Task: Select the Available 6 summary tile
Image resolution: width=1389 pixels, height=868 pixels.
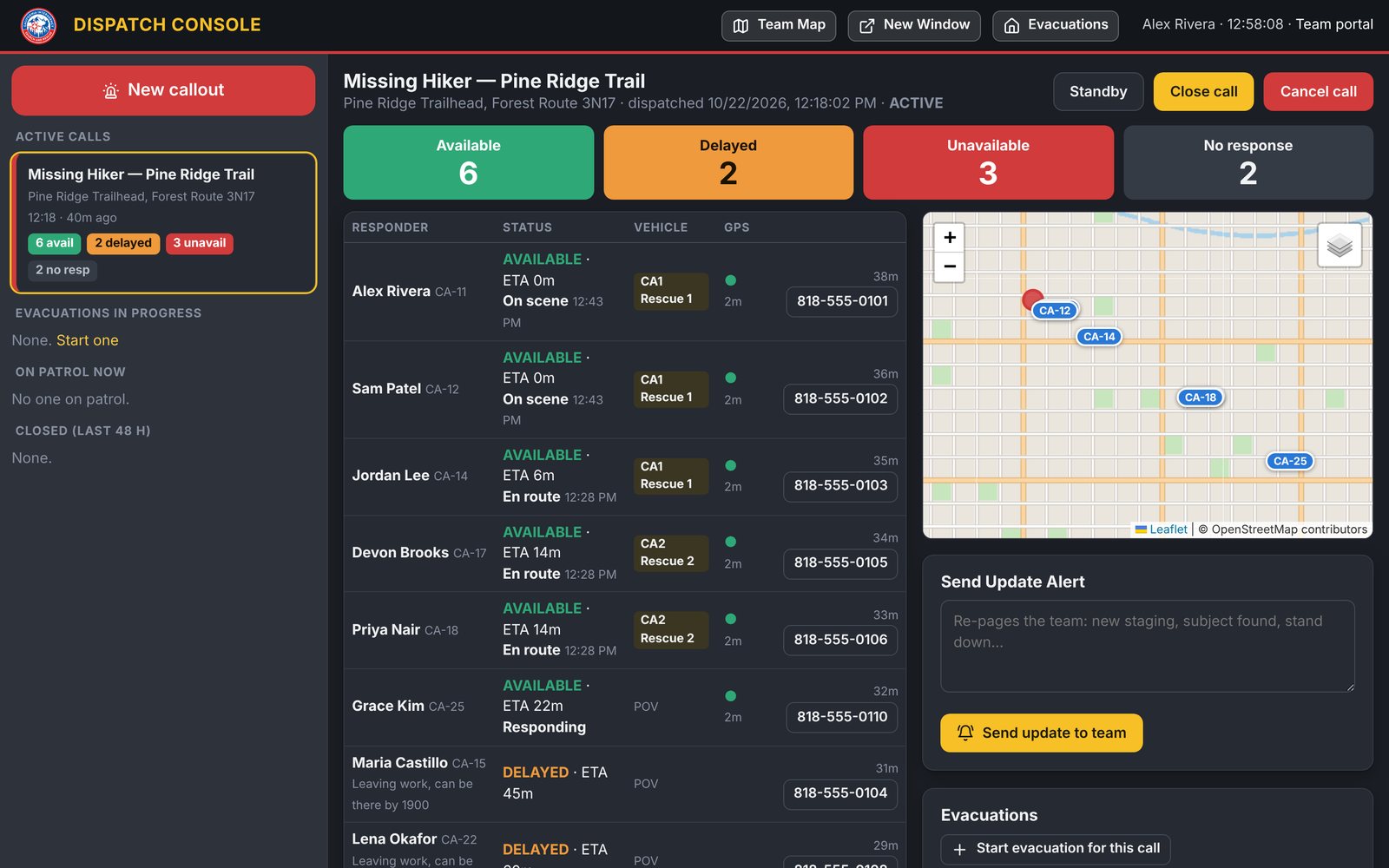Action: pyautogui.click(x=469, y=162)
